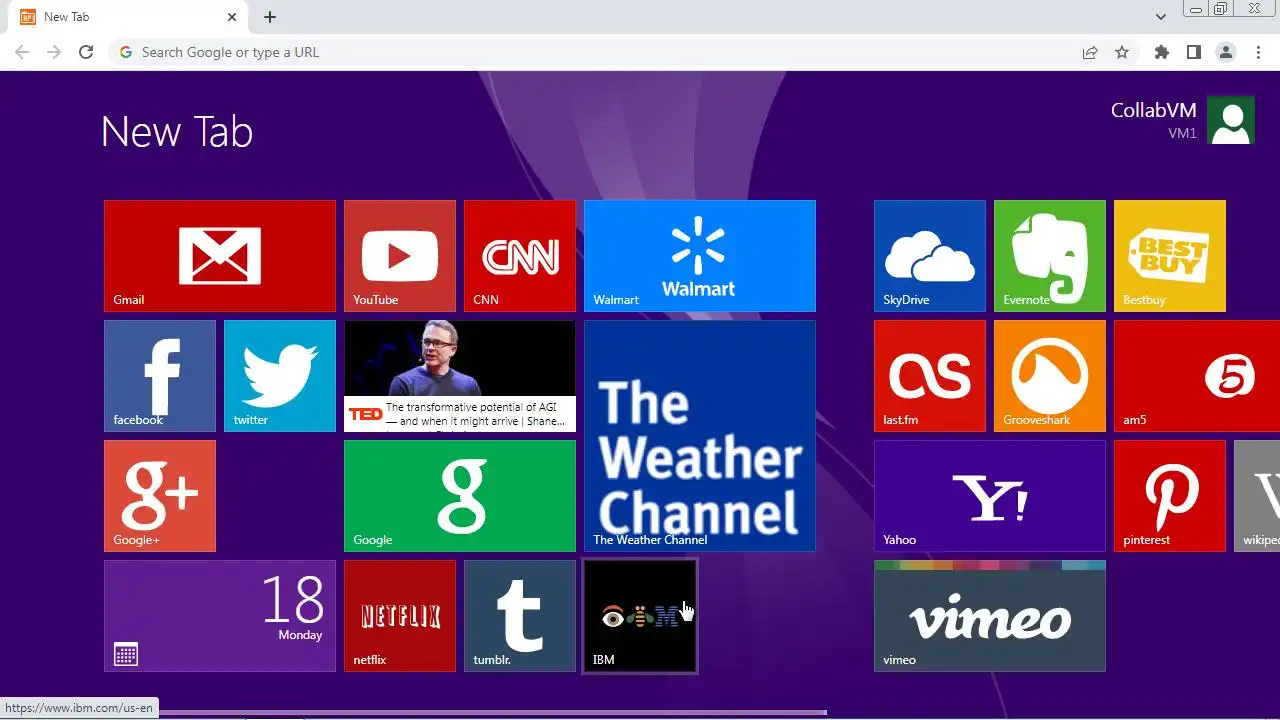The height and width of the screenshot is (720, 1280).
Task: Open the partially visible Wikipedia tile
Action: point(1257,496)
